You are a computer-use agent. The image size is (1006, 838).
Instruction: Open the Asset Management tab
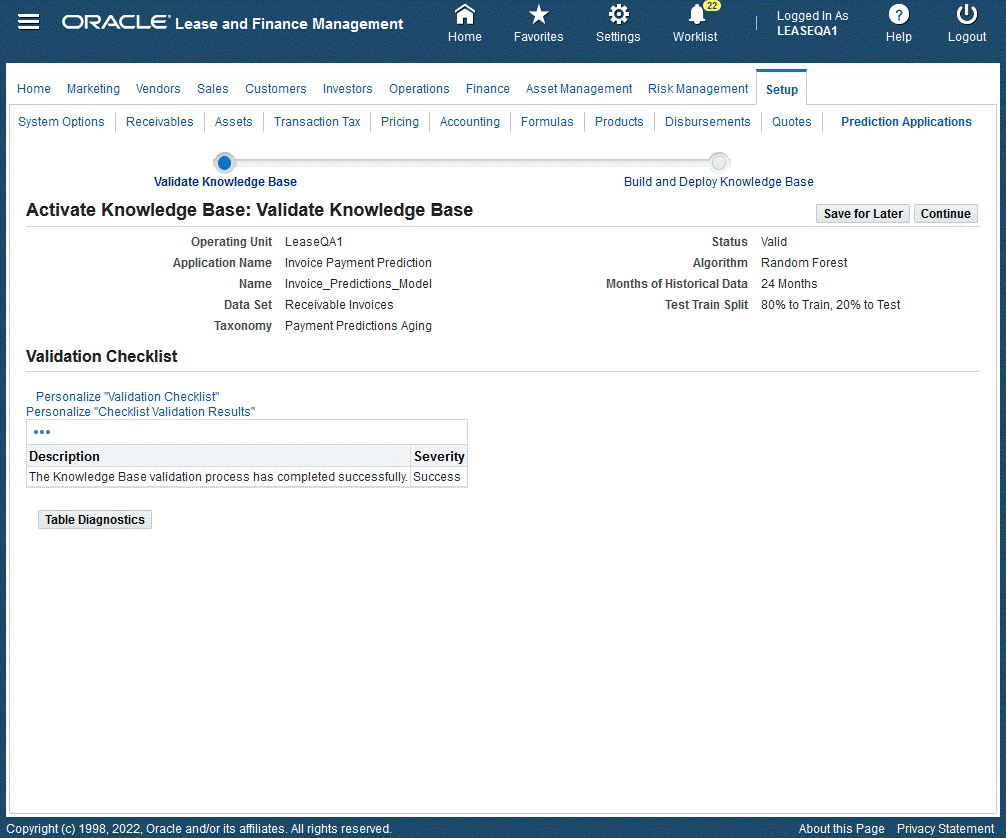click(x=579, y=89)
